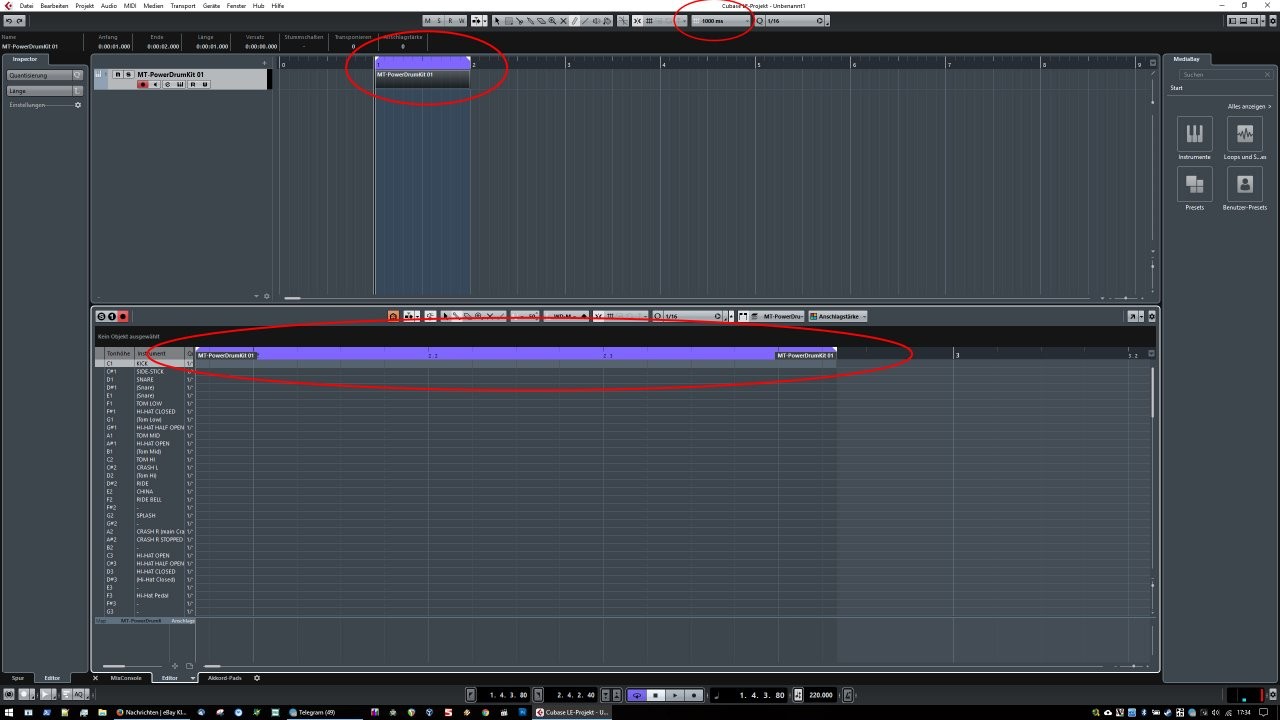
Task: Mute the MT-PowerDrumKit 01 track
Action: [117, 74]
